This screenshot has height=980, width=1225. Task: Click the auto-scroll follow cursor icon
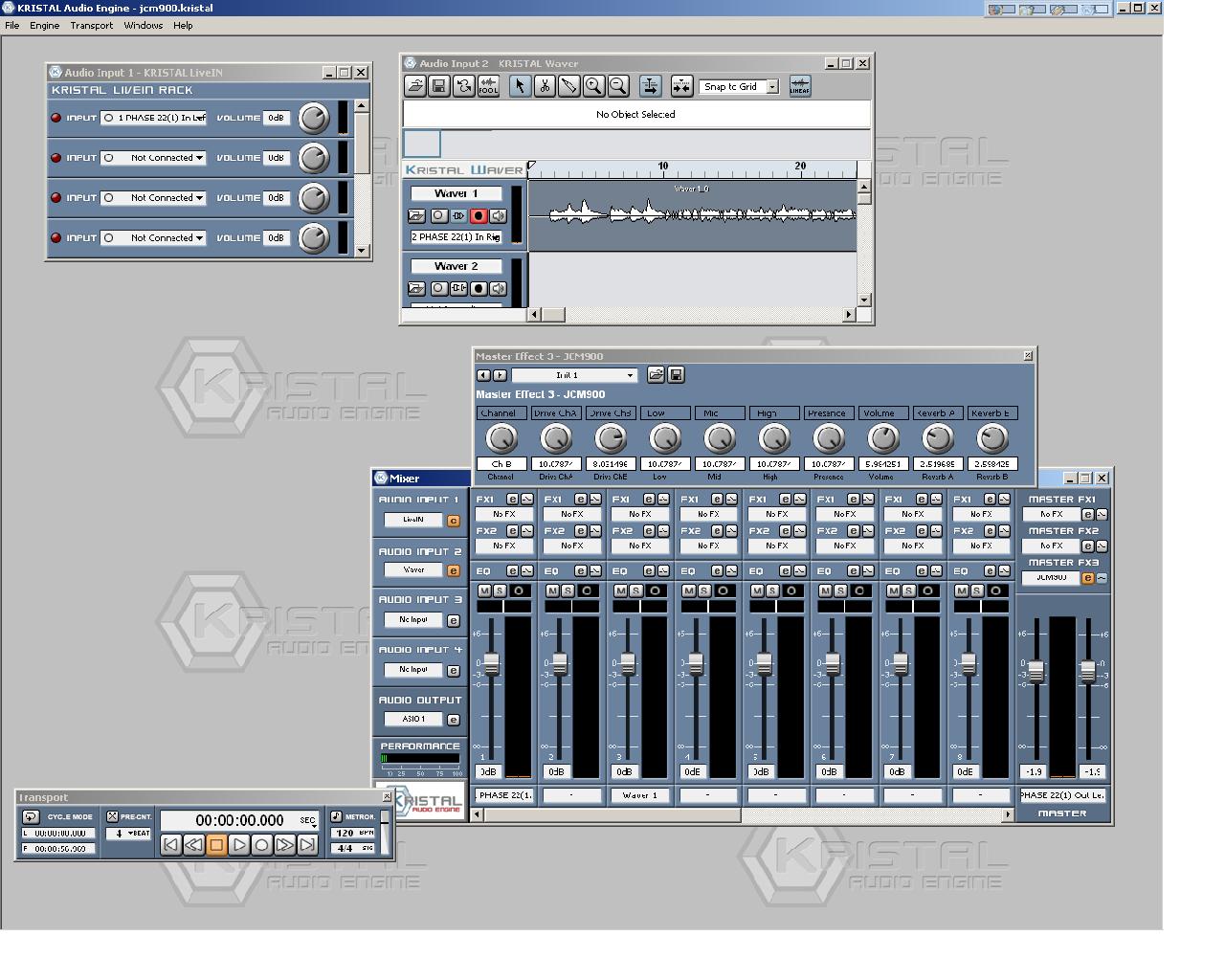coord(650,86)
